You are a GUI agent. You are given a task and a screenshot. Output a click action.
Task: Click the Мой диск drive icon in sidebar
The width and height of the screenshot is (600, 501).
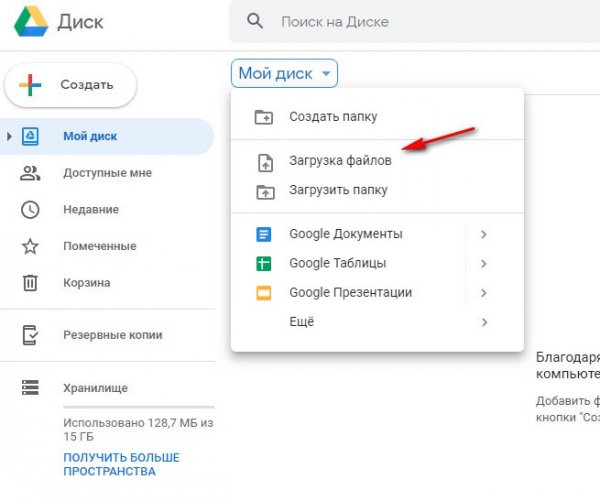pyautogui.click(x=30, y=136)
